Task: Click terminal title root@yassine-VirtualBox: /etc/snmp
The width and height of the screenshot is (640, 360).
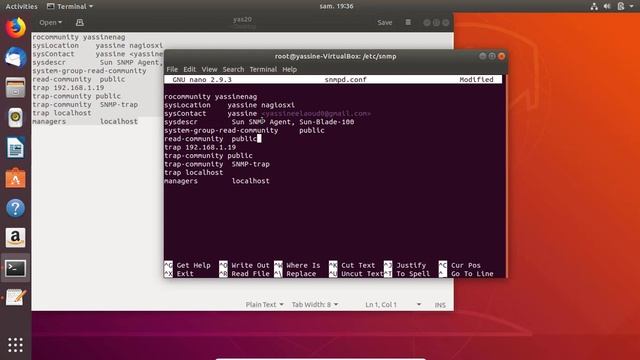Action: (x=336, y=56)
